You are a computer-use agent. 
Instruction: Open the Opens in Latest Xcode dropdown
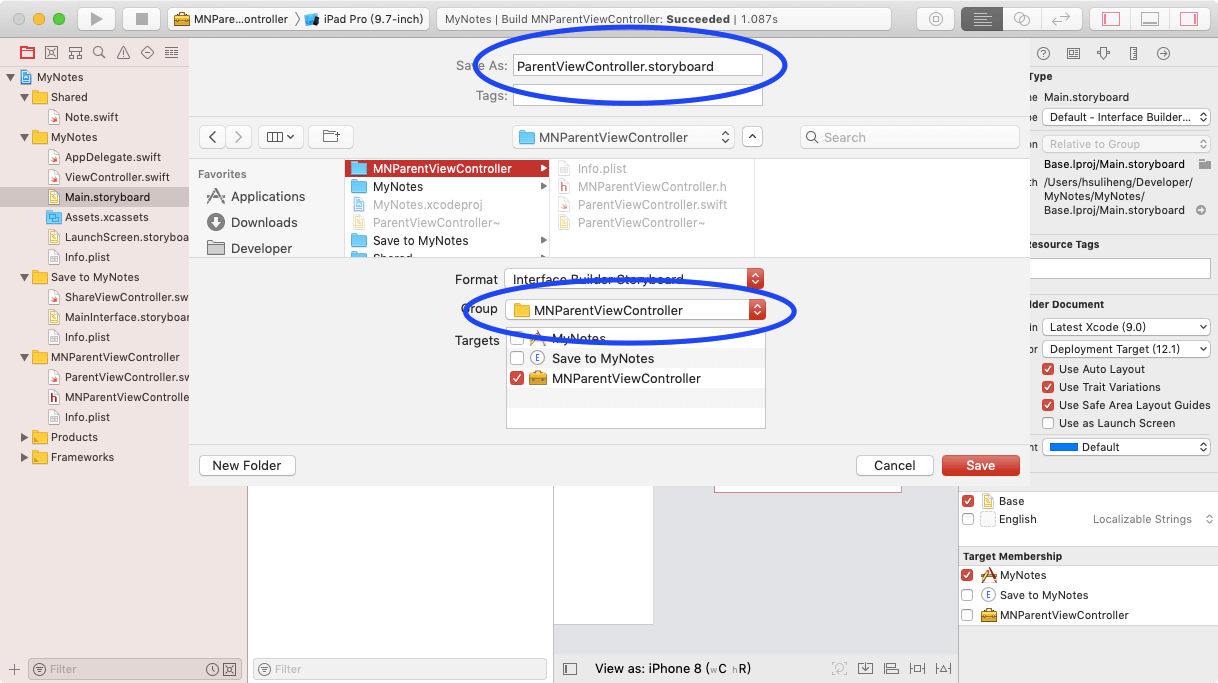[1126, 327]
